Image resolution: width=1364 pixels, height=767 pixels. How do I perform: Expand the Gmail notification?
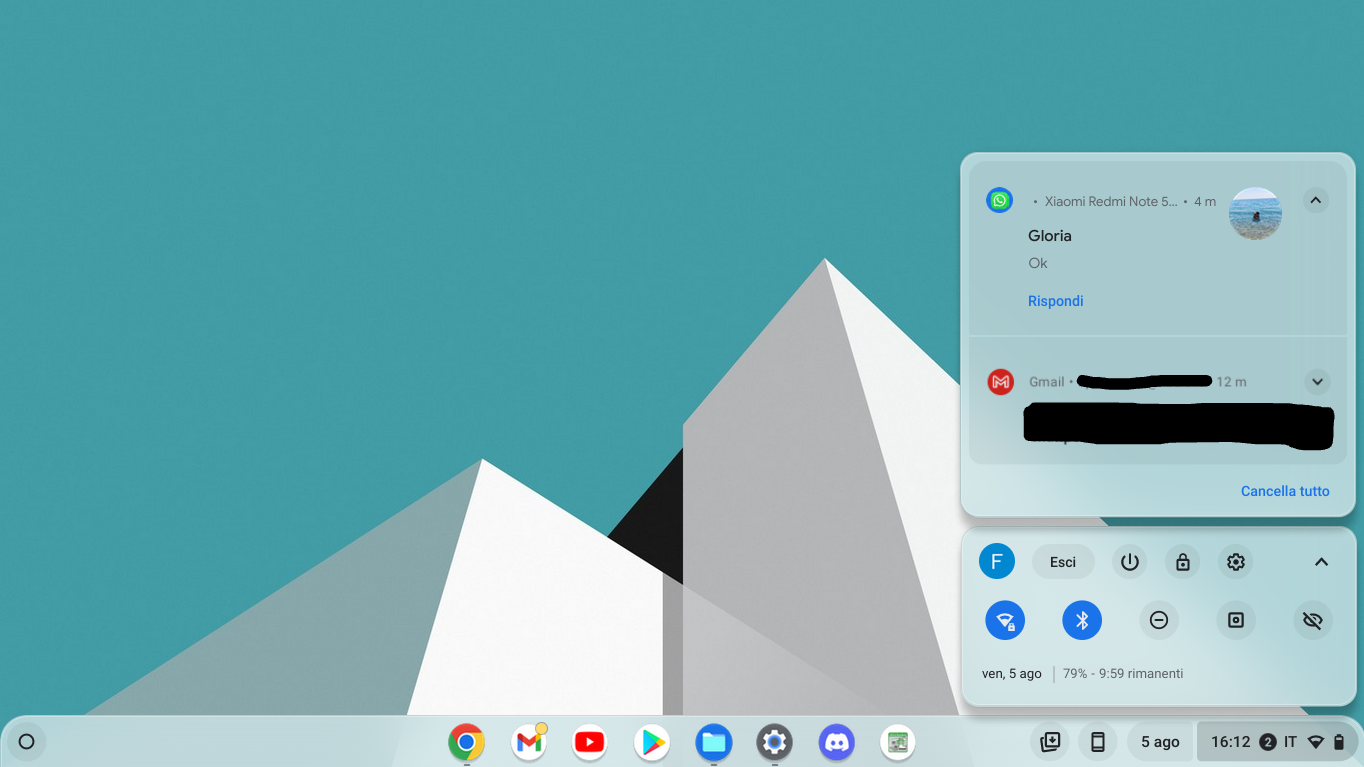[1316, 381]
